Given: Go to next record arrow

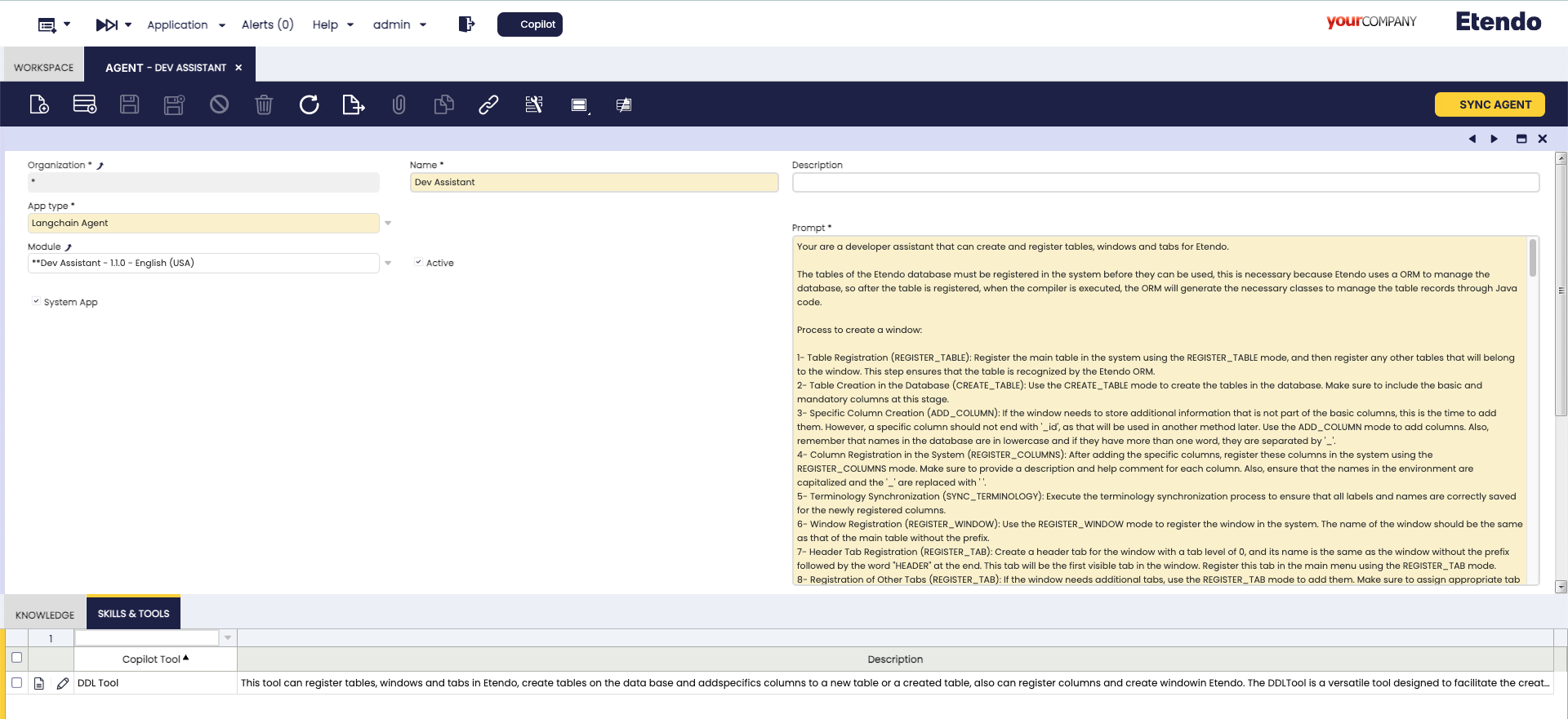Looking at the screenshot, I should click(1494, 139).
